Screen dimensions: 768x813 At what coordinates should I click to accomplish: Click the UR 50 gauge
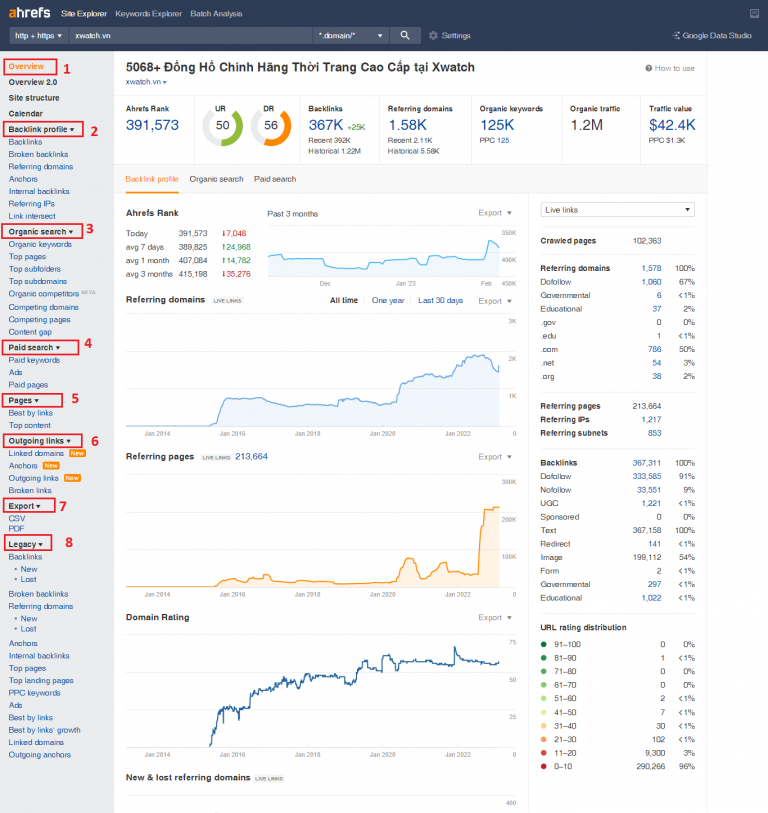pyautogui.click(x=222, y=126)
